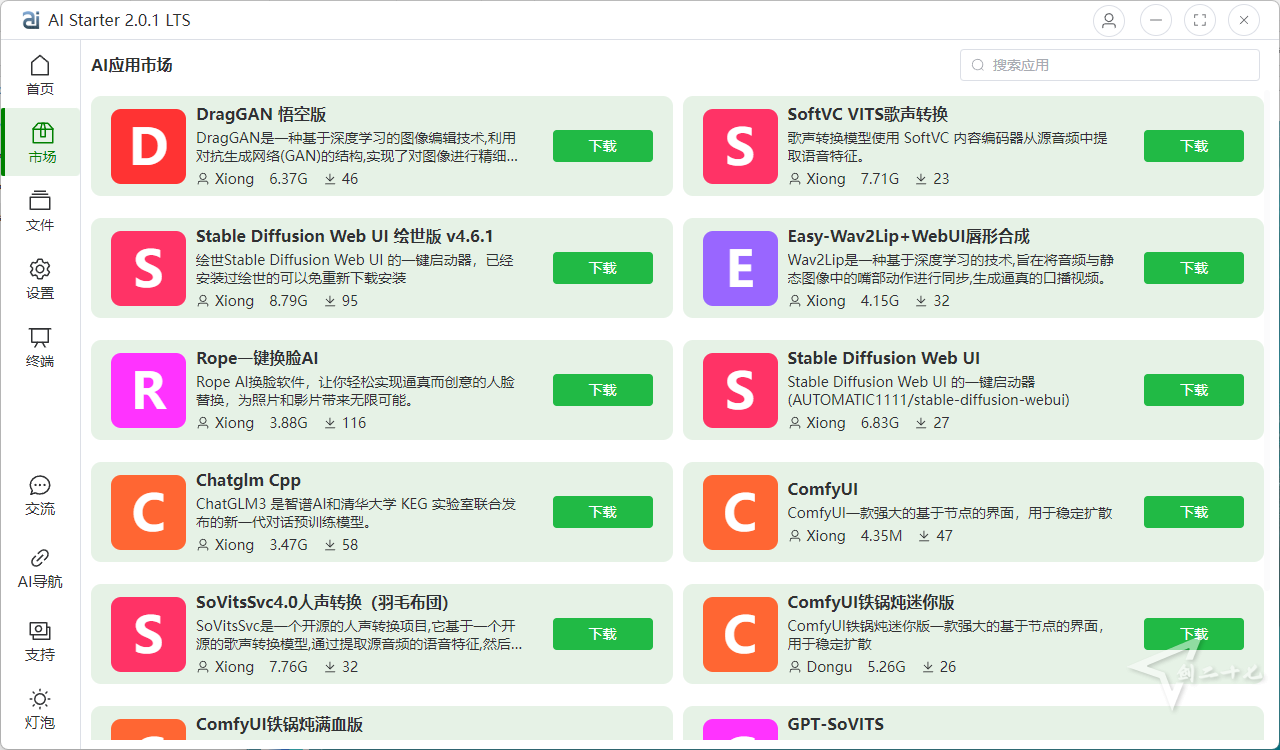Download SoftVC VITS歌声转换

[x=1193, y=145]
